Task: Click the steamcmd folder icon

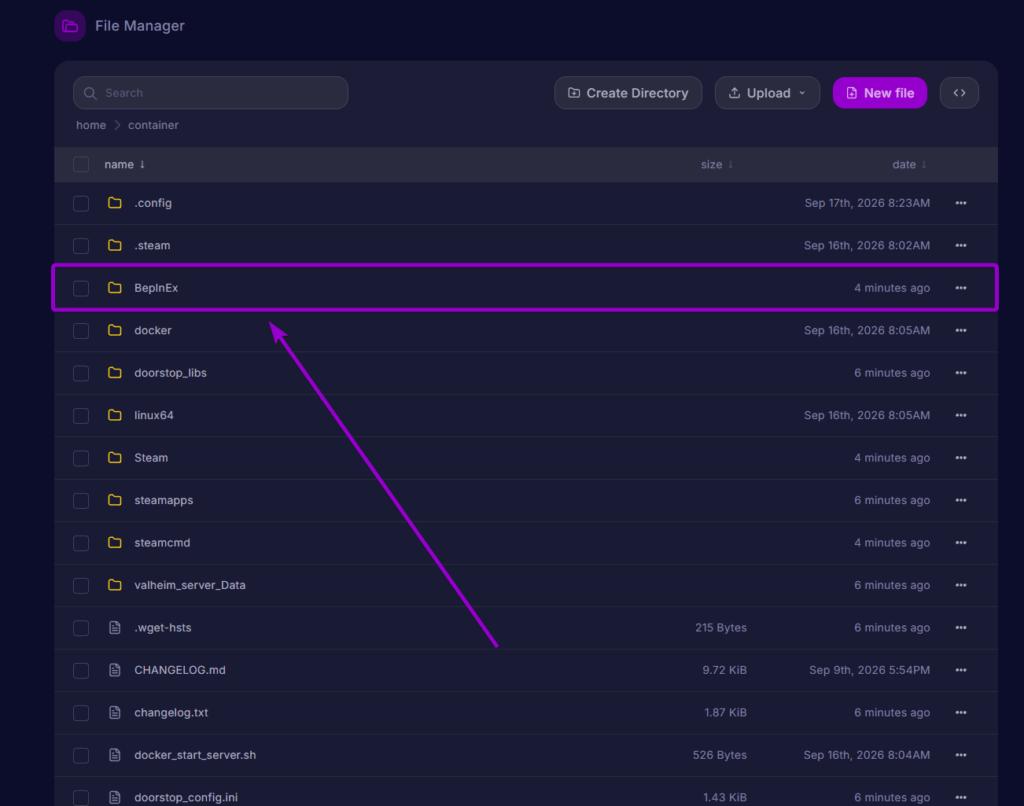Action: point(115,543)
